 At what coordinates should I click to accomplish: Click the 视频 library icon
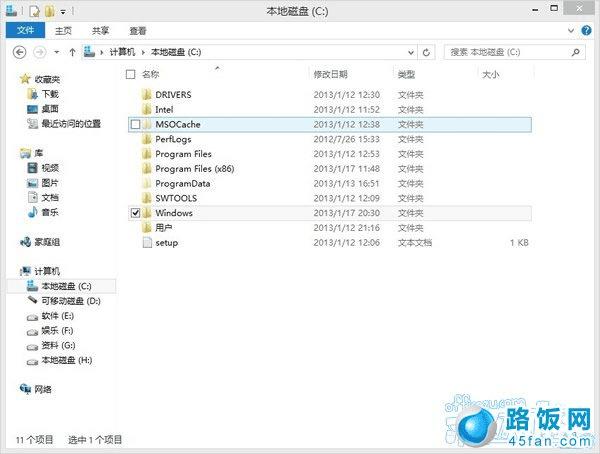click(x=33, y=168)
